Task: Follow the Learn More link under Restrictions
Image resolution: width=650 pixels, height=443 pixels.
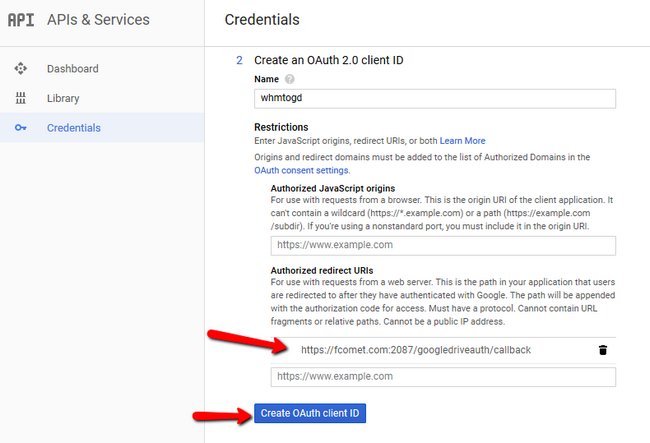Action: 462,141
